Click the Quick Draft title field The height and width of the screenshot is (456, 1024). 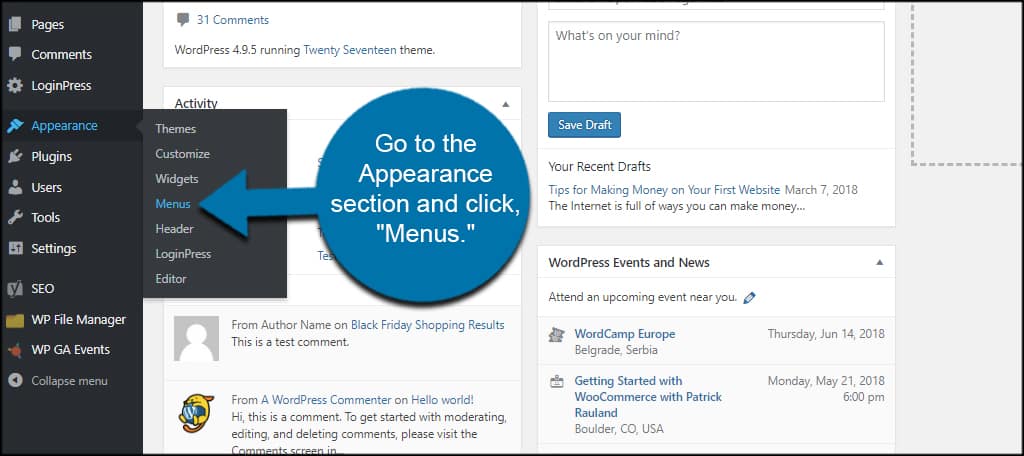(x=716, y=4)
